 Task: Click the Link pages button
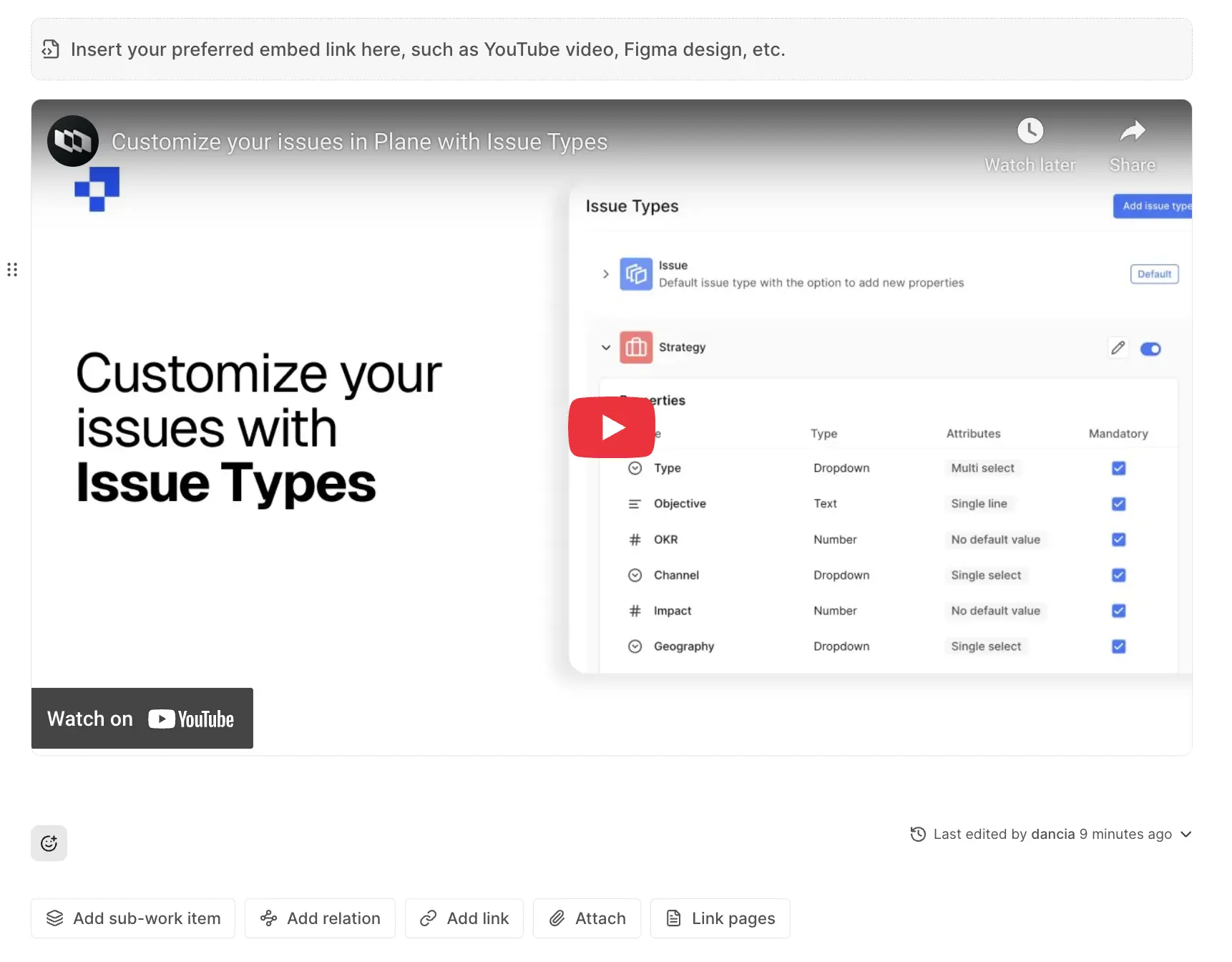(720, 918)
